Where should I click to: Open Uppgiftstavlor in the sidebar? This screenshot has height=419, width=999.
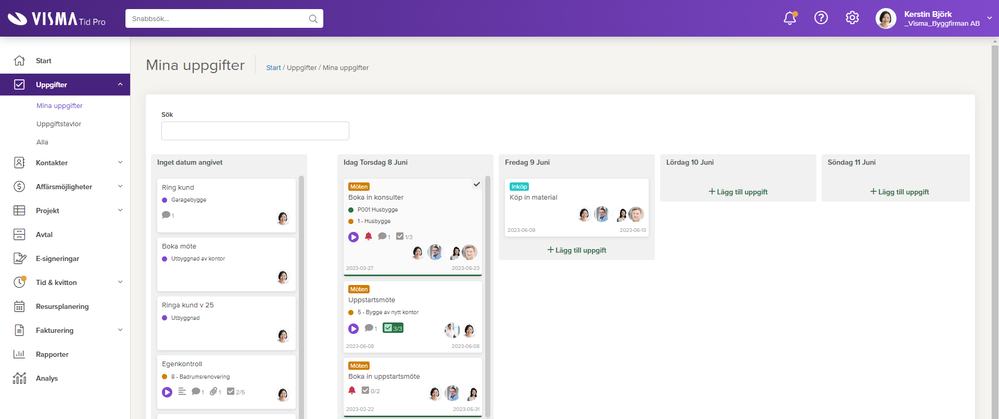[59, 124]
